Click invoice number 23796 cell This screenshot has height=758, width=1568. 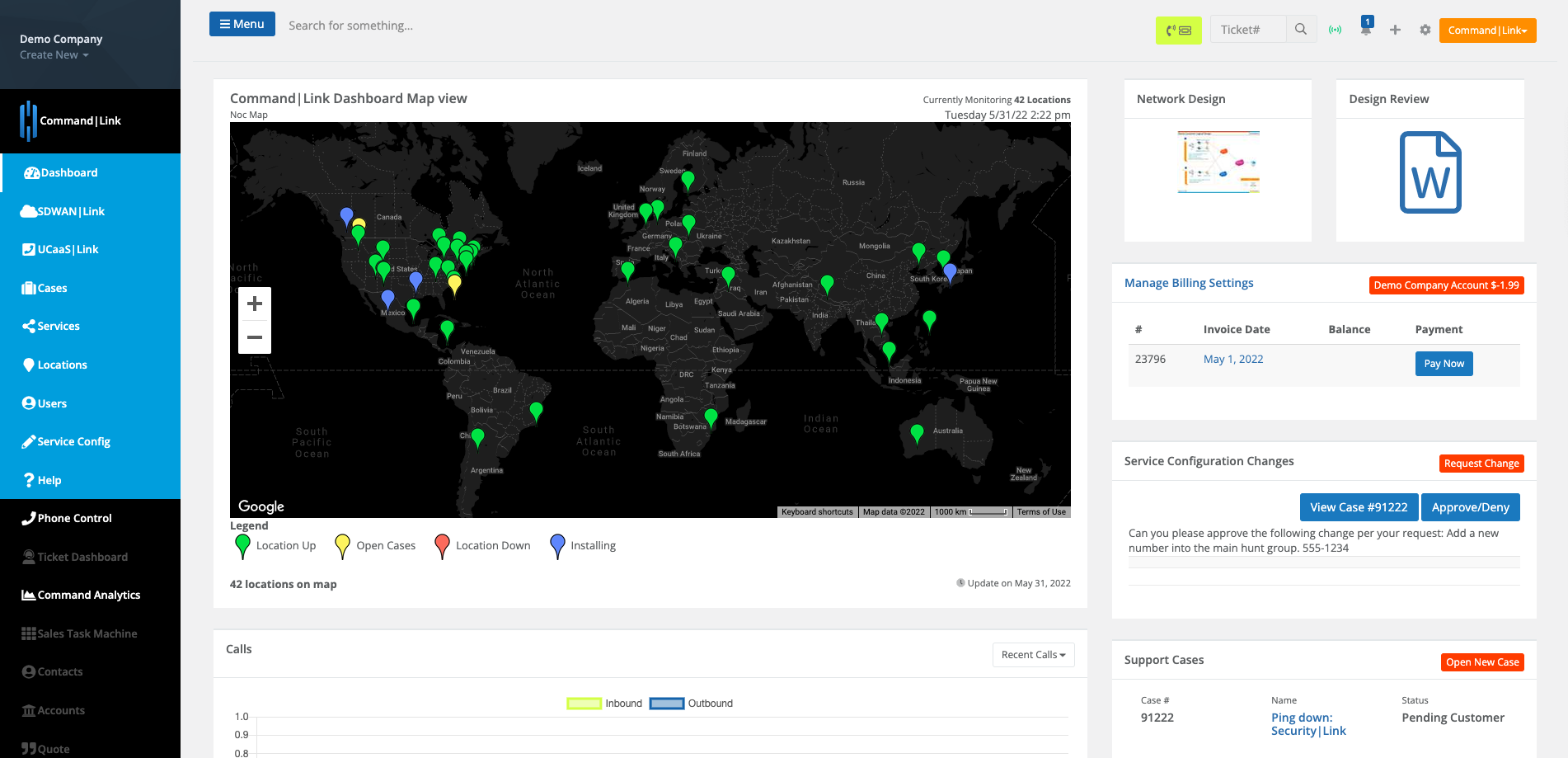tap(1150, 359)
